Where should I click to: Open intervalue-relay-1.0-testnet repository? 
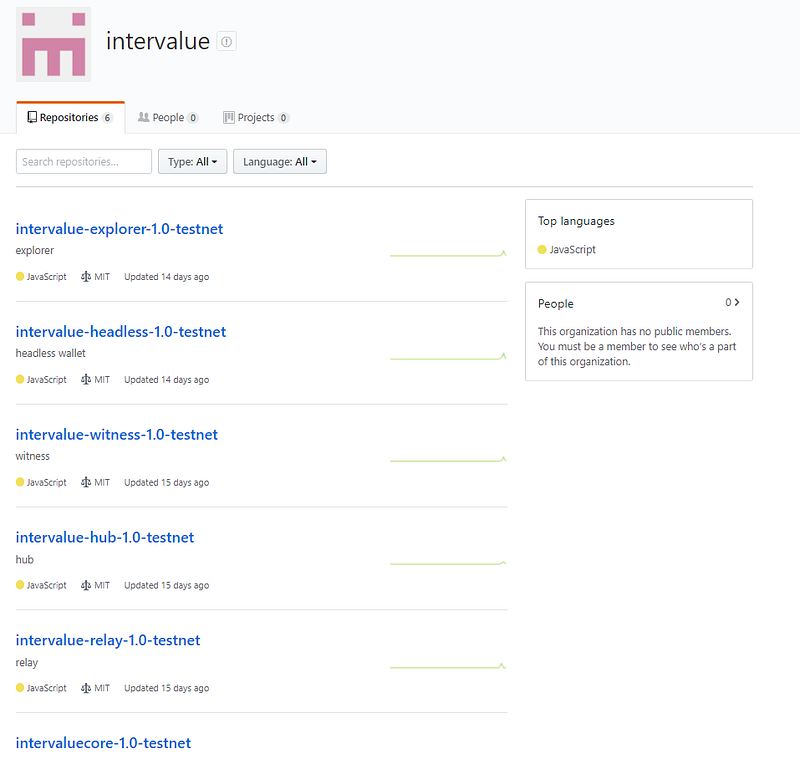click(x=108, y=641)
